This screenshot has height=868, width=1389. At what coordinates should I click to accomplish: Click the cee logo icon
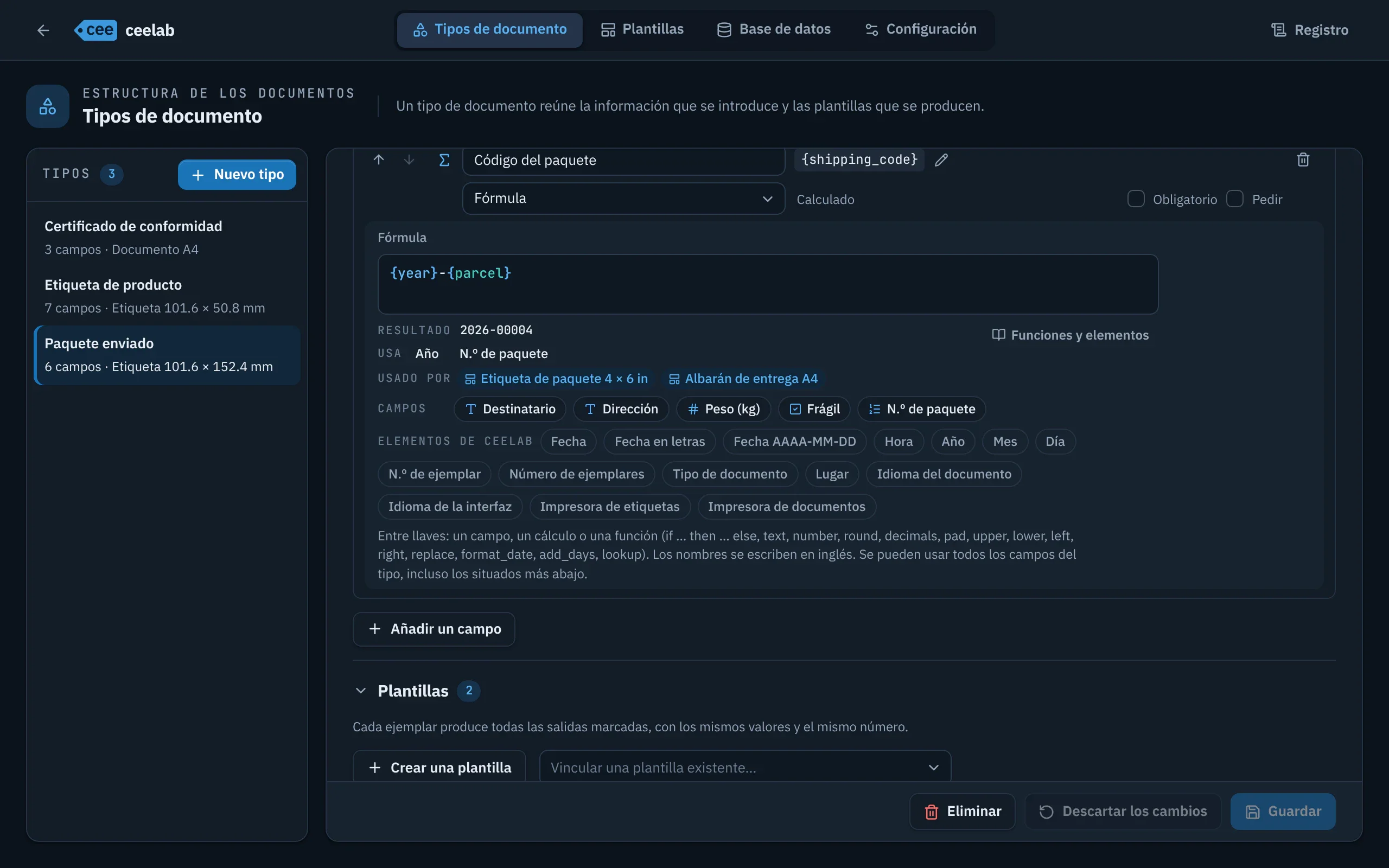(96, 30)
